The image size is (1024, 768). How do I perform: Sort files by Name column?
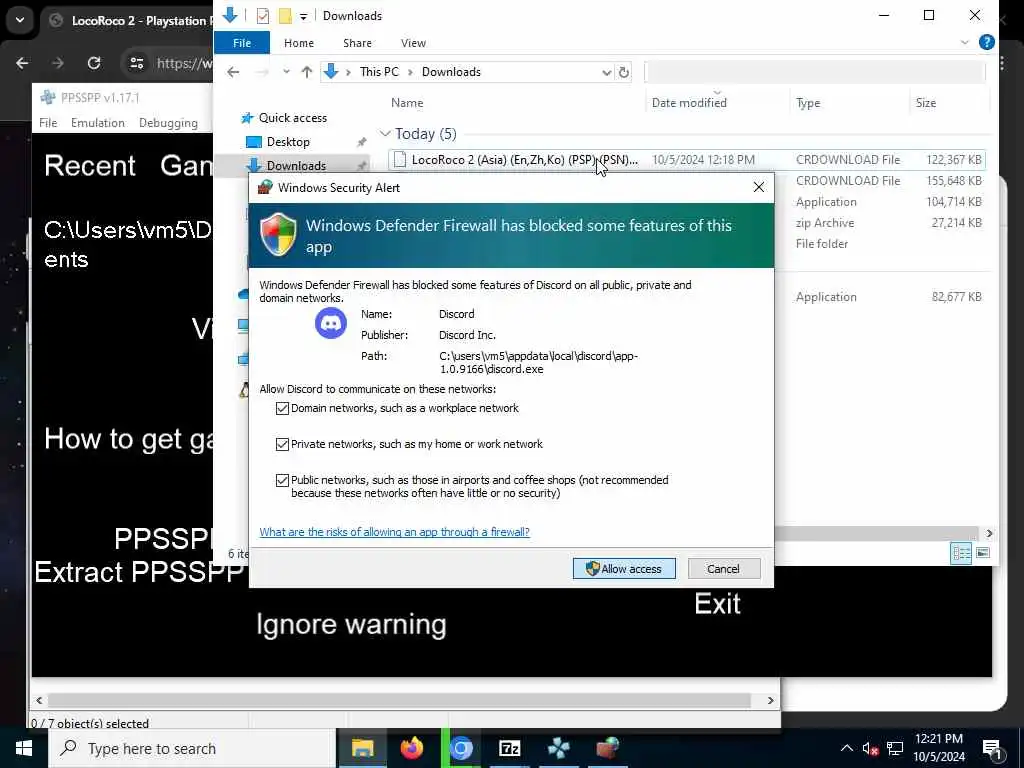tap(407, 103)
